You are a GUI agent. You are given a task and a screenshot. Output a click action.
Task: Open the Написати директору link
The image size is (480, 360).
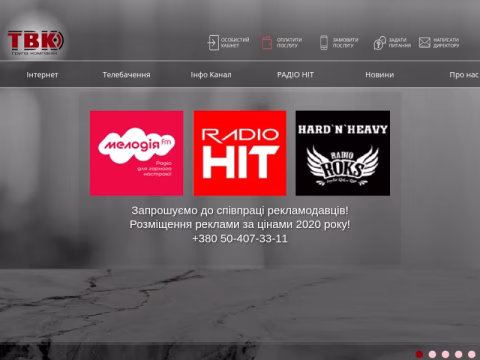tap(446, 43)
